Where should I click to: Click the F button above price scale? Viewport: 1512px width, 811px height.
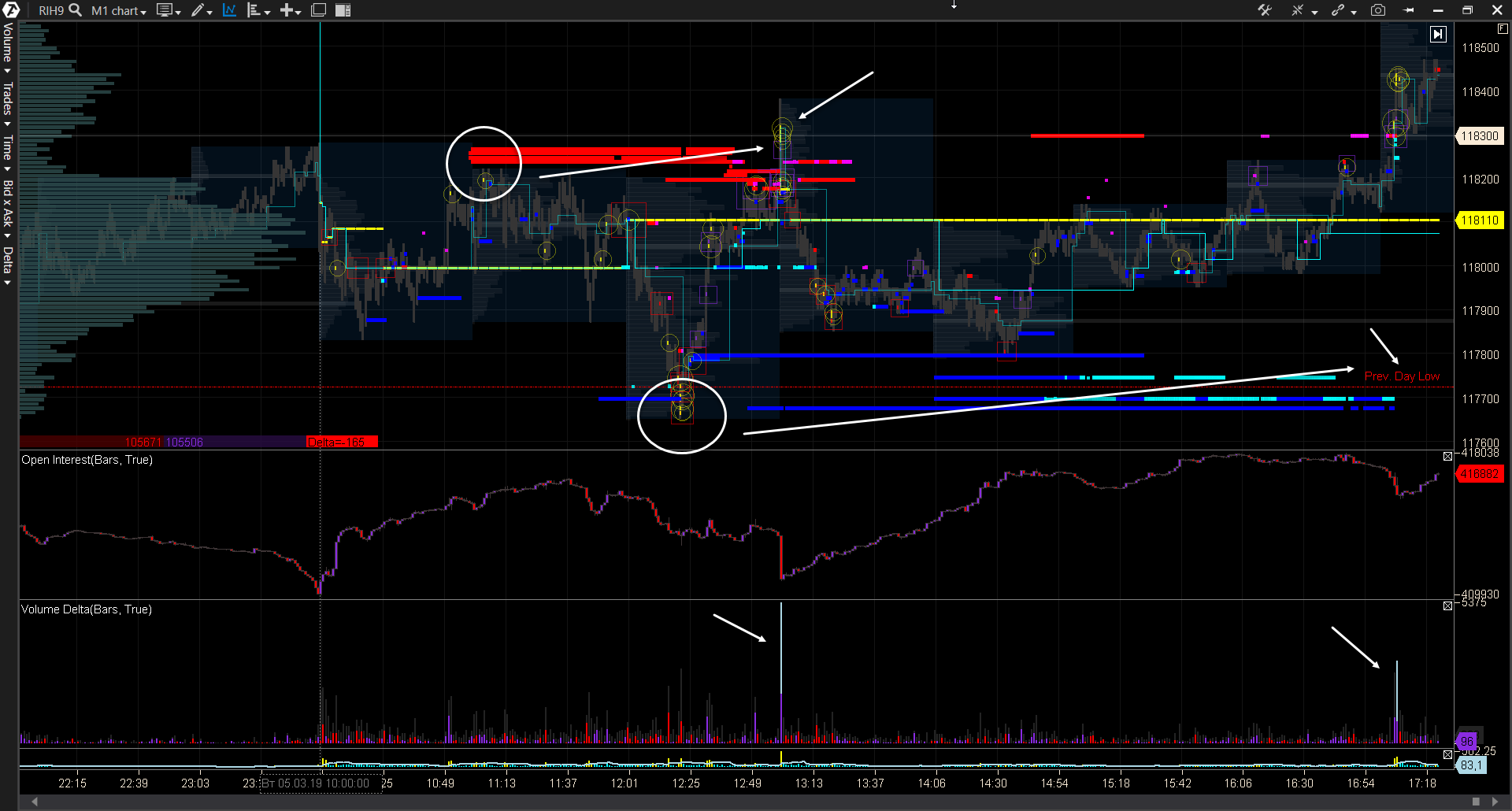pos(1503,28)
